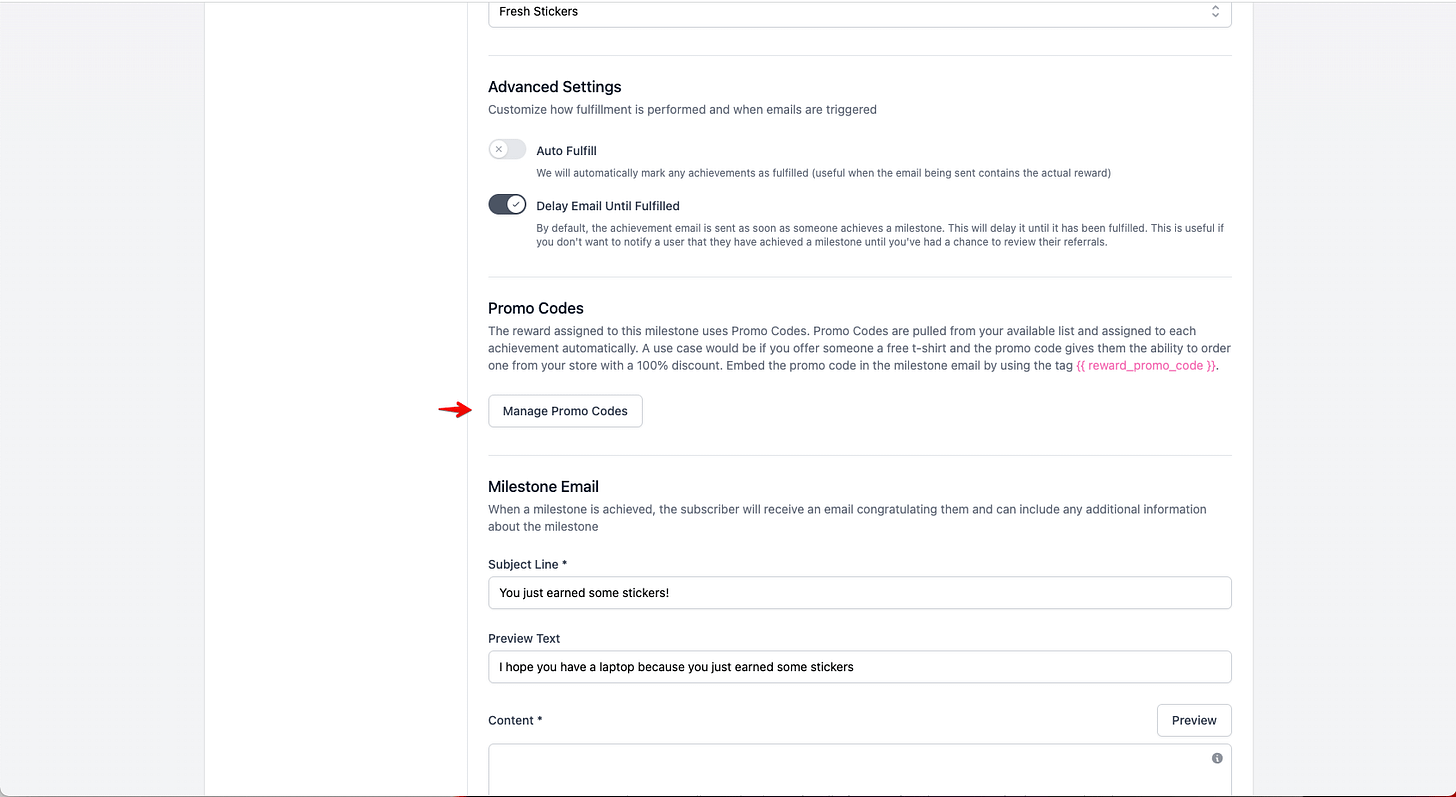Click the Promo Codes section heading
Image resolution: width=1456 pixels, height=797 pixels.
coord(536,309)
